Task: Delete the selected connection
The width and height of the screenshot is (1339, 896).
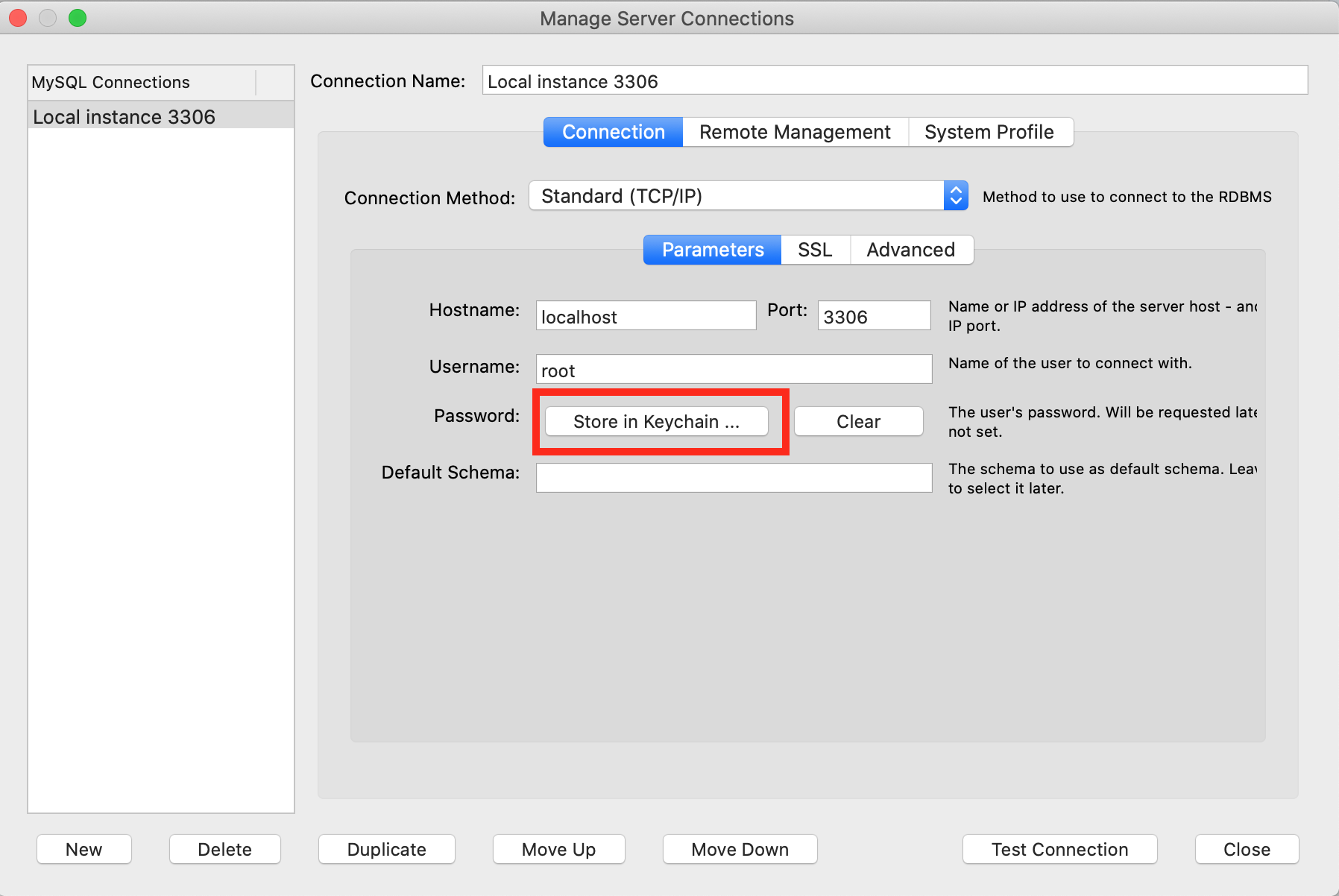Action: point(225,849)
